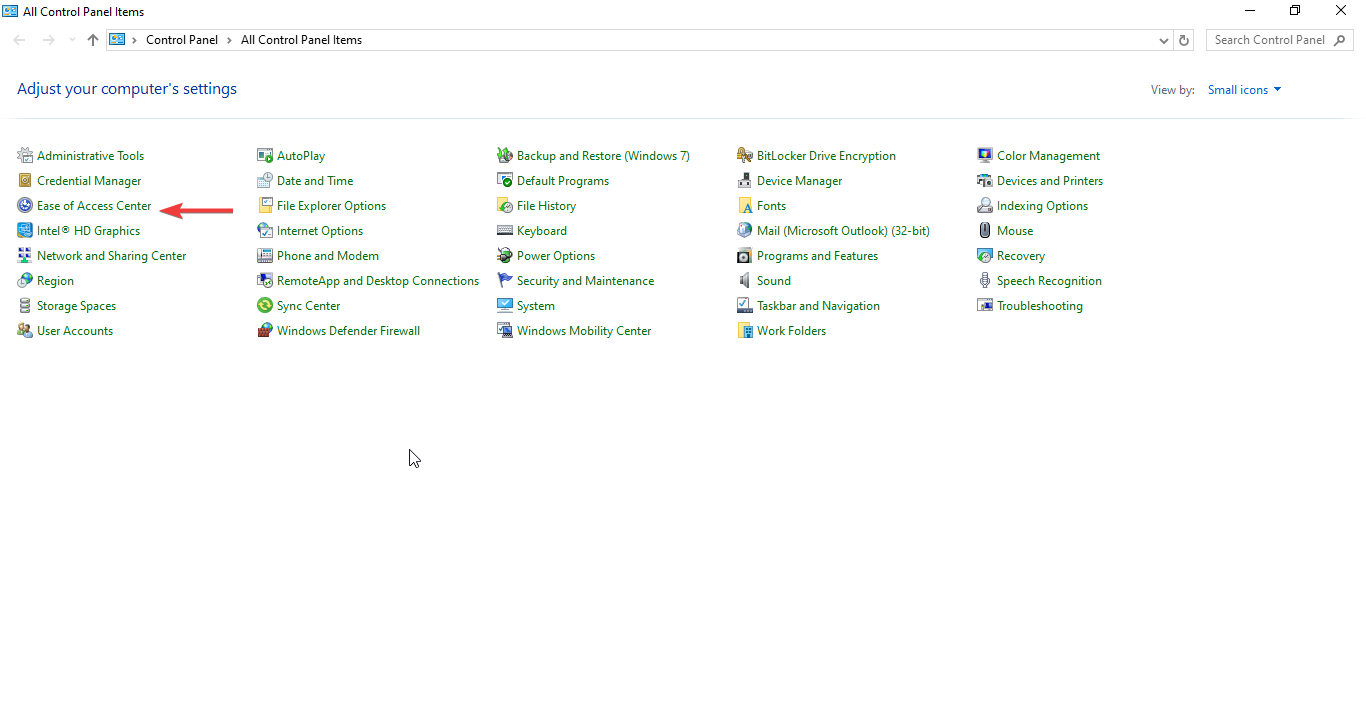Open Speech Recognition

(1049, 280)
